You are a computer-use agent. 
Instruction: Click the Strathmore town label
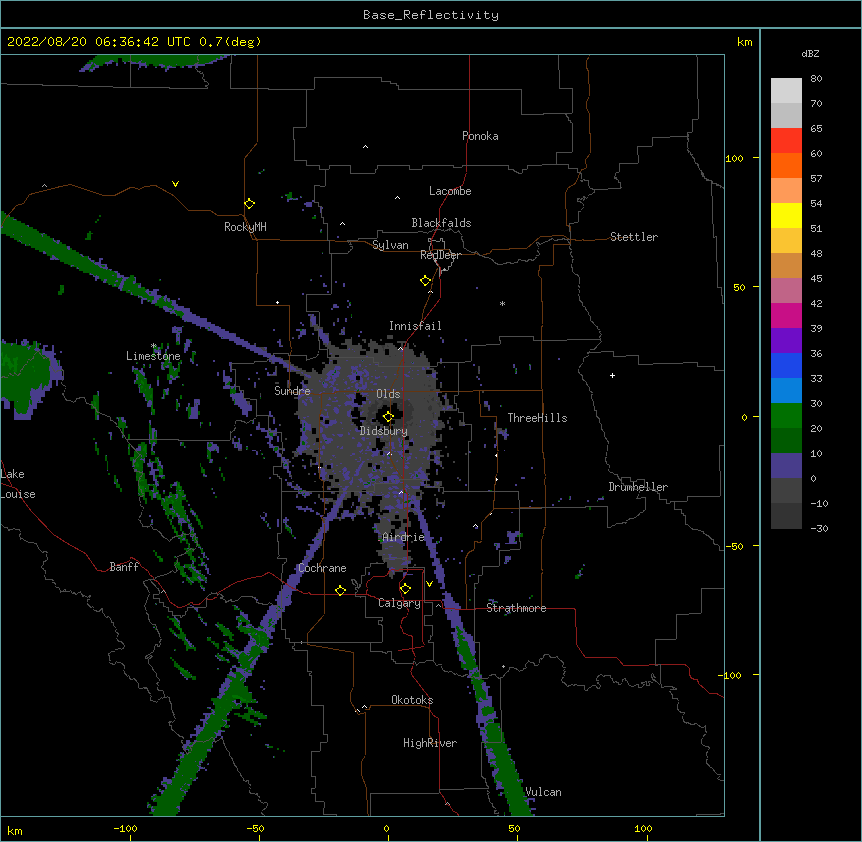(516, 608)
